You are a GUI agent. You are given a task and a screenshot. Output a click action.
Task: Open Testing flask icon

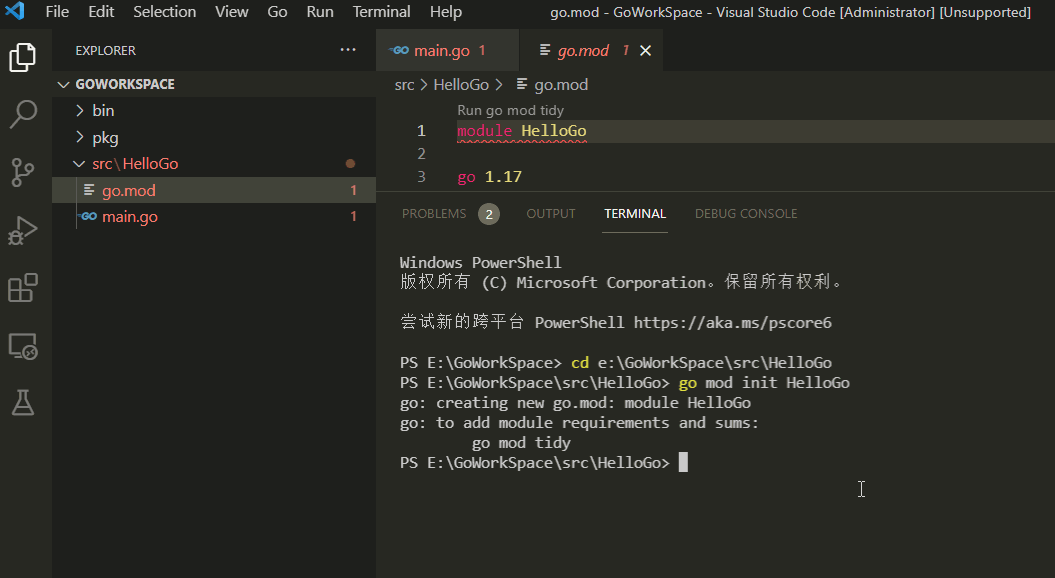pyautogui.click(x=23, y=403)
